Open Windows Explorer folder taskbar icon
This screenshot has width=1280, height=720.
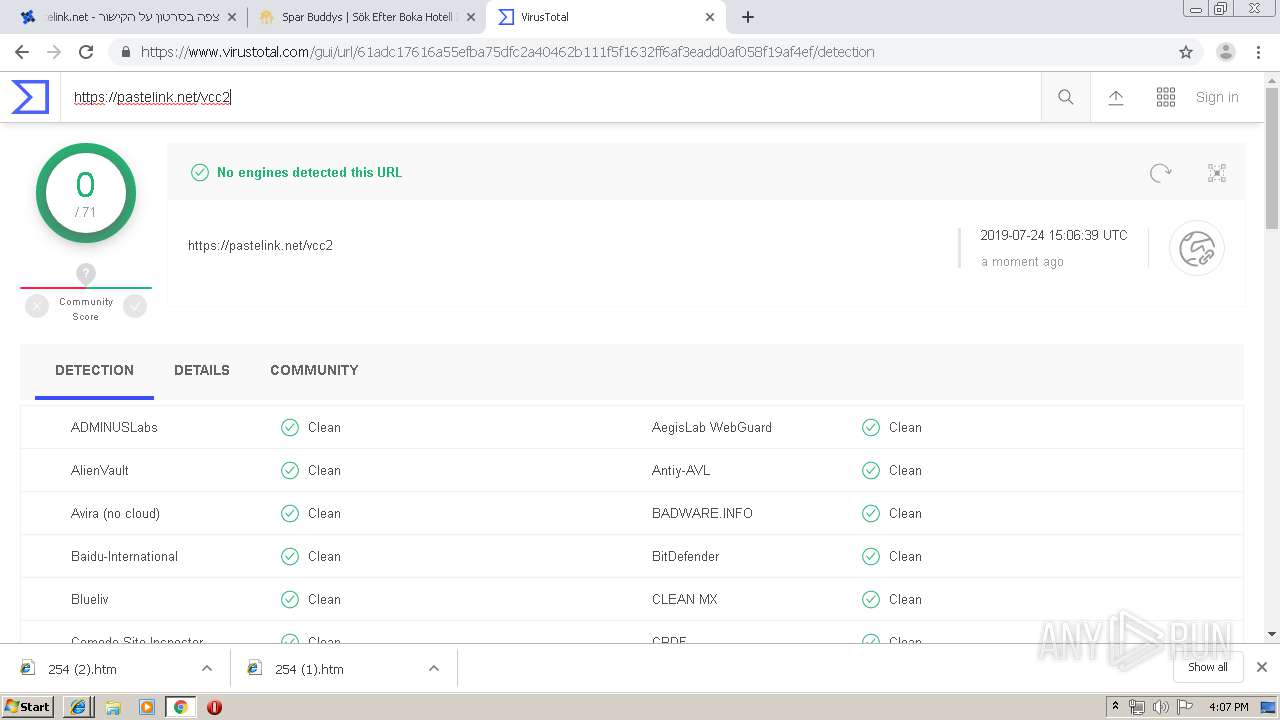coord(113,707)
